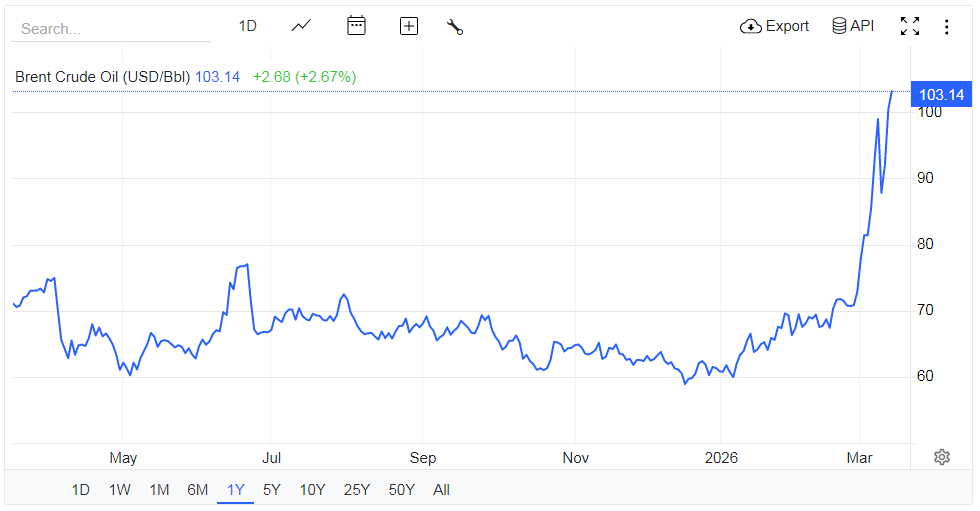Select the 1M time range
This screenshot has width=980, height=511.
(x=158, y=489)
